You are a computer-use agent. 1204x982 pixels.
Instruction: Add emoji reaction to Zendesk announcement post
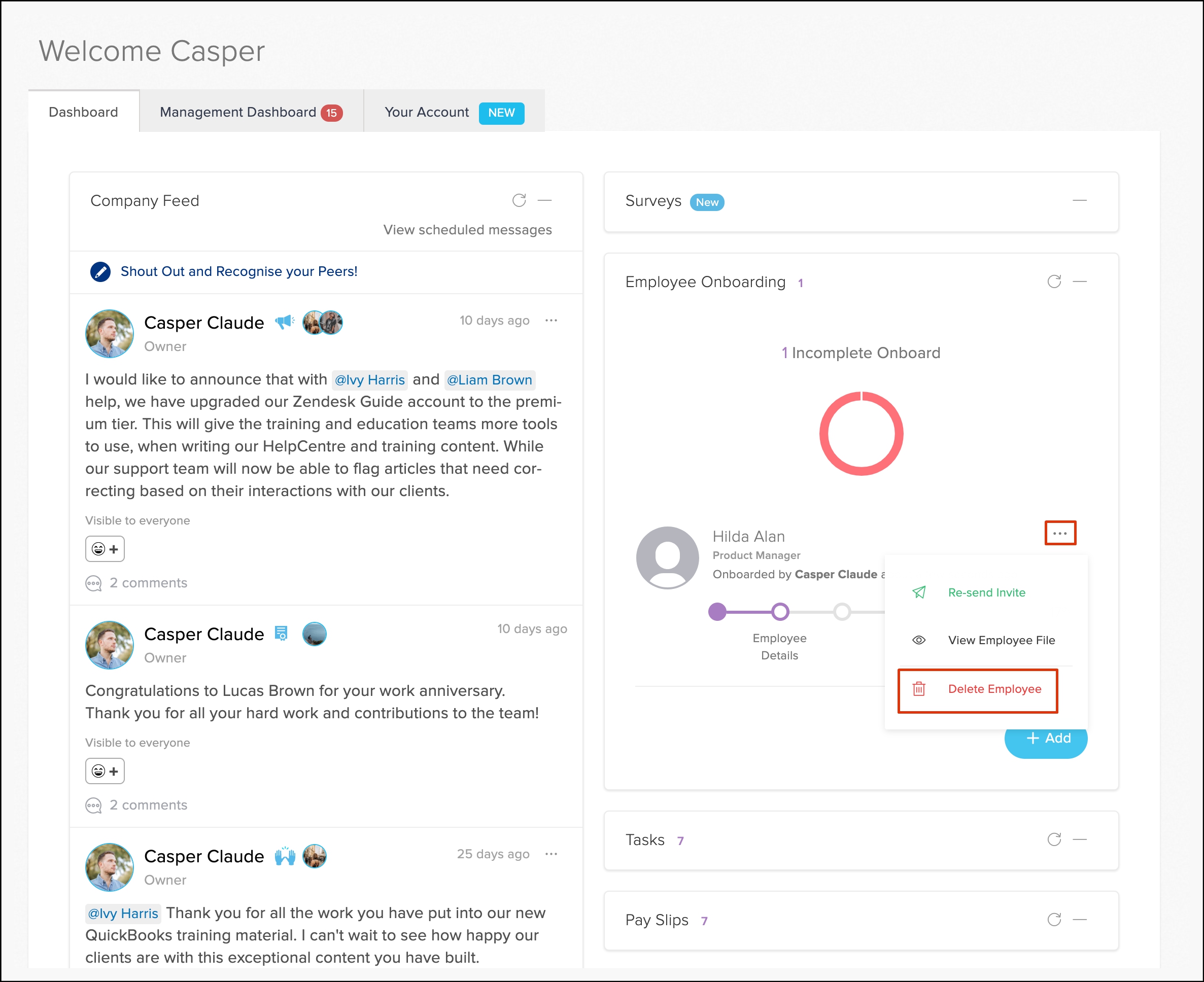point(105,549)
